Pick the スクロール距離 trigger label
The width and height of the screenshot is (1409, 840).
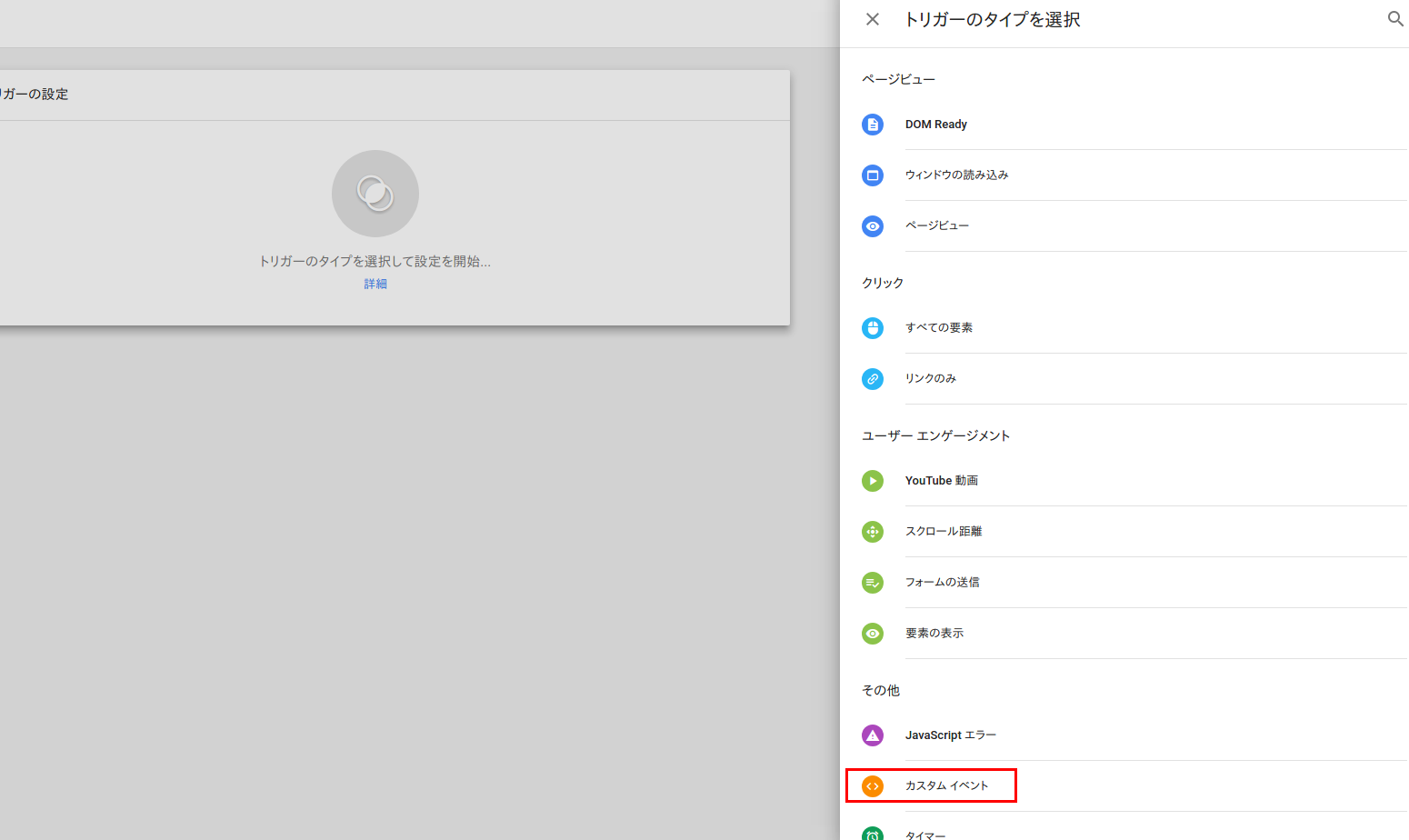(x=943, y=532)
